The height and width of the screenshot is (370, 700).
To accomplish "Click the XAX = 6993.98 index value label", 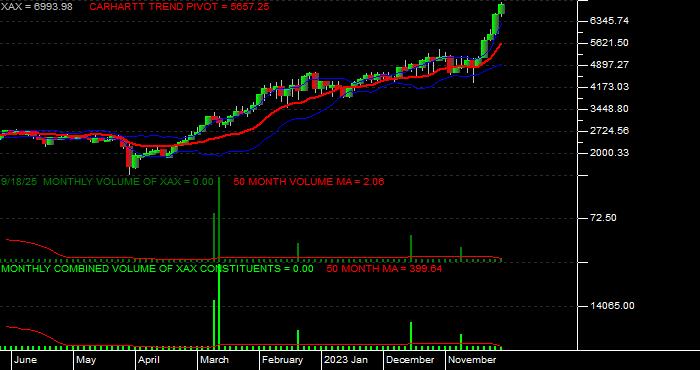I will pyautogui.click(x=37, y=7).
